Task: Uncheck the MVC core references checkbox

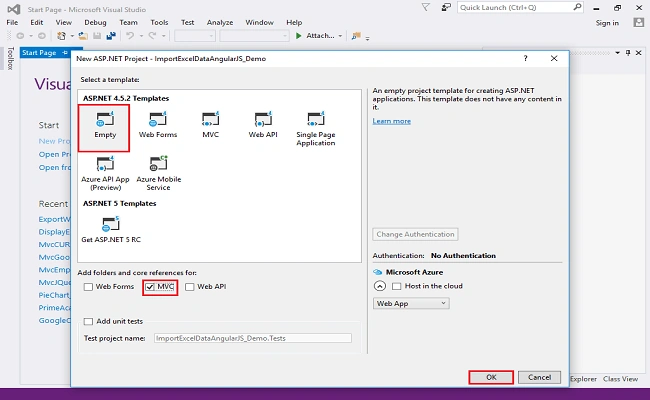Action: 150,287
